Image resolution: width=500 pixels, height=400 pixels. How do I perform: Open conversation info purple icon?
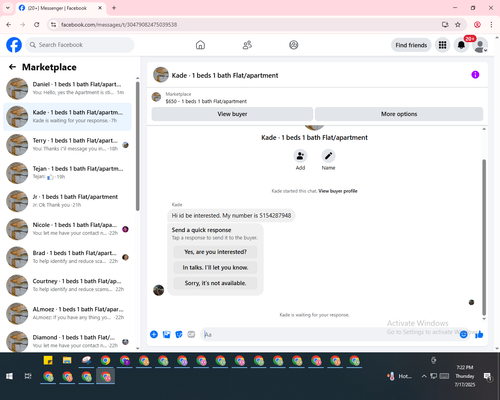(475, 75)
